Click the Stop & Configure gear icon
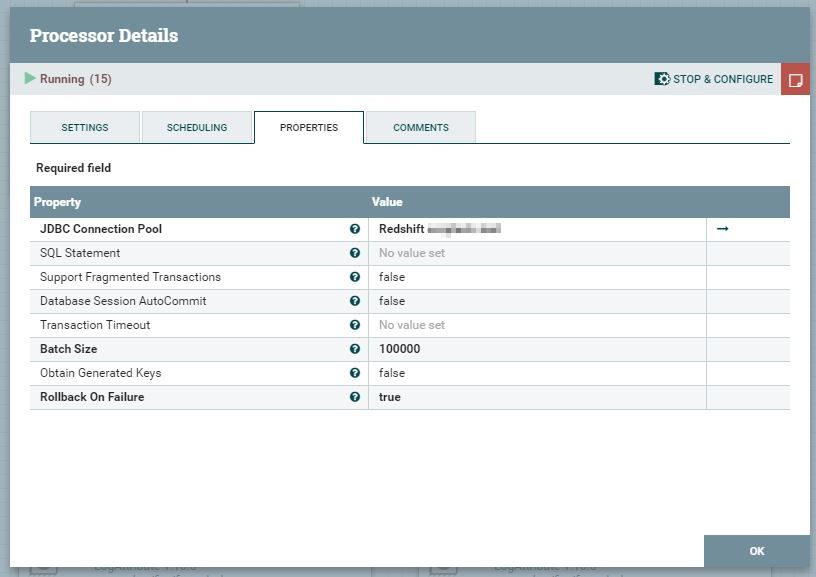 click(662, 79)
